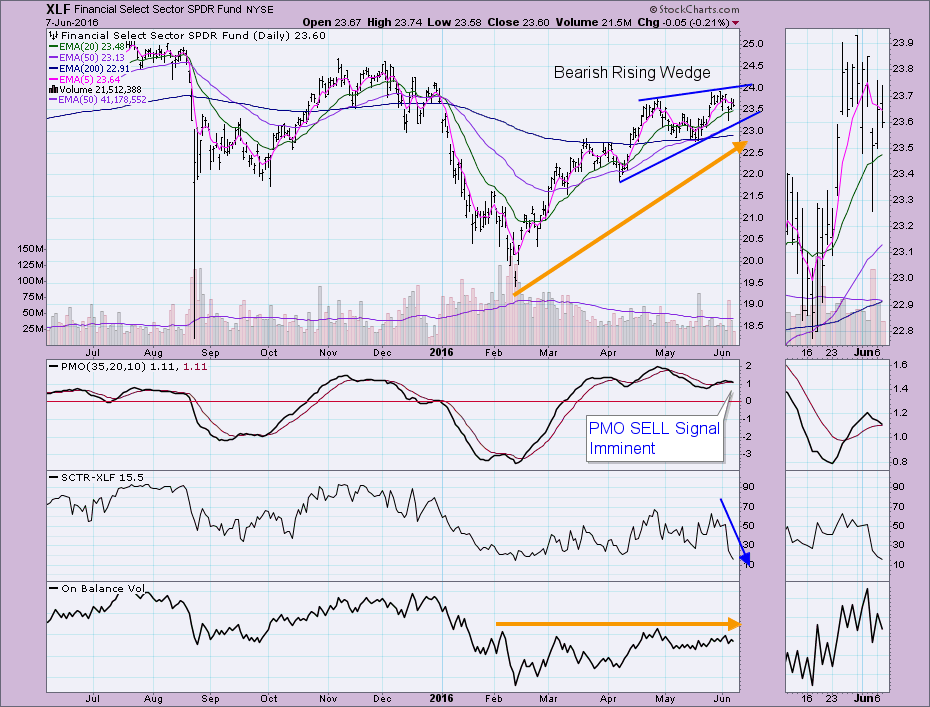
Task: Click the 1.2 label on the zoom PMO axis
Action: tap(900, 413)
